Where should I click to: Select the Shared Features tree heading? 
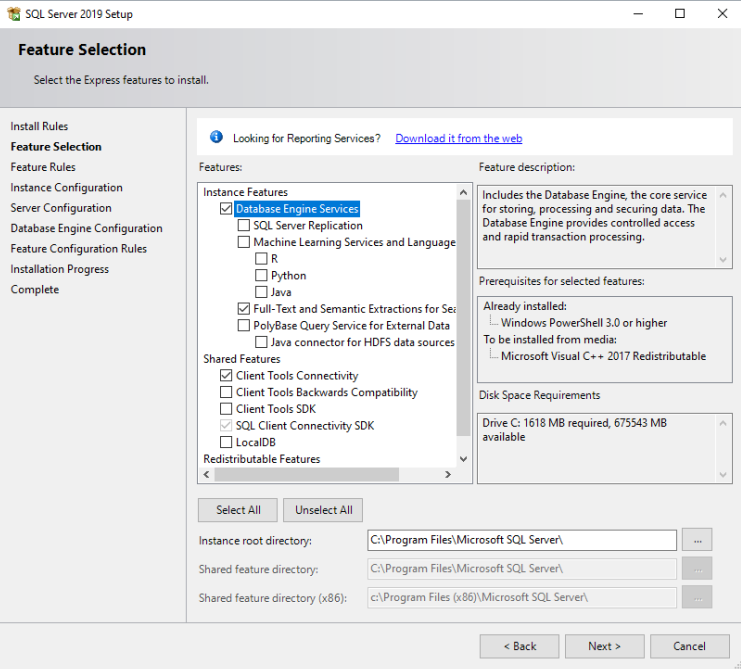pos(241,359)
